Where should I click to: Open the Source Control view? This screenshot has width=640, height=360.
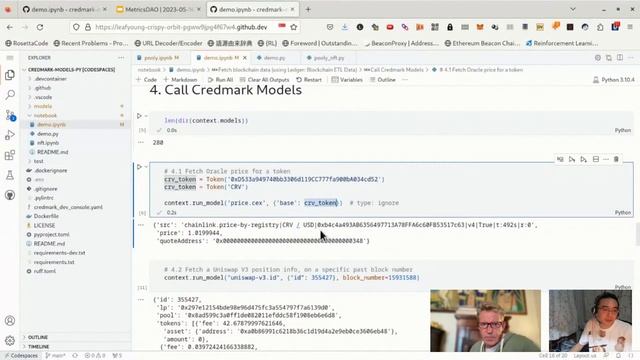(x=10, y=115)
